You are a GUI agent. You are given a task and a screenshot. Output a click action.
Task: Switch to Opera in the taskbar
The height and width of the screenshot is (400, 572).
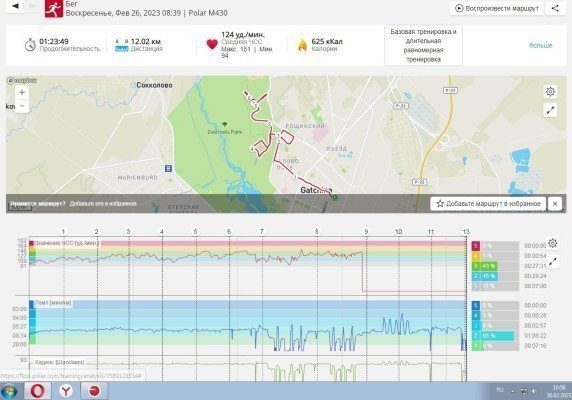(x=37, y=391)
